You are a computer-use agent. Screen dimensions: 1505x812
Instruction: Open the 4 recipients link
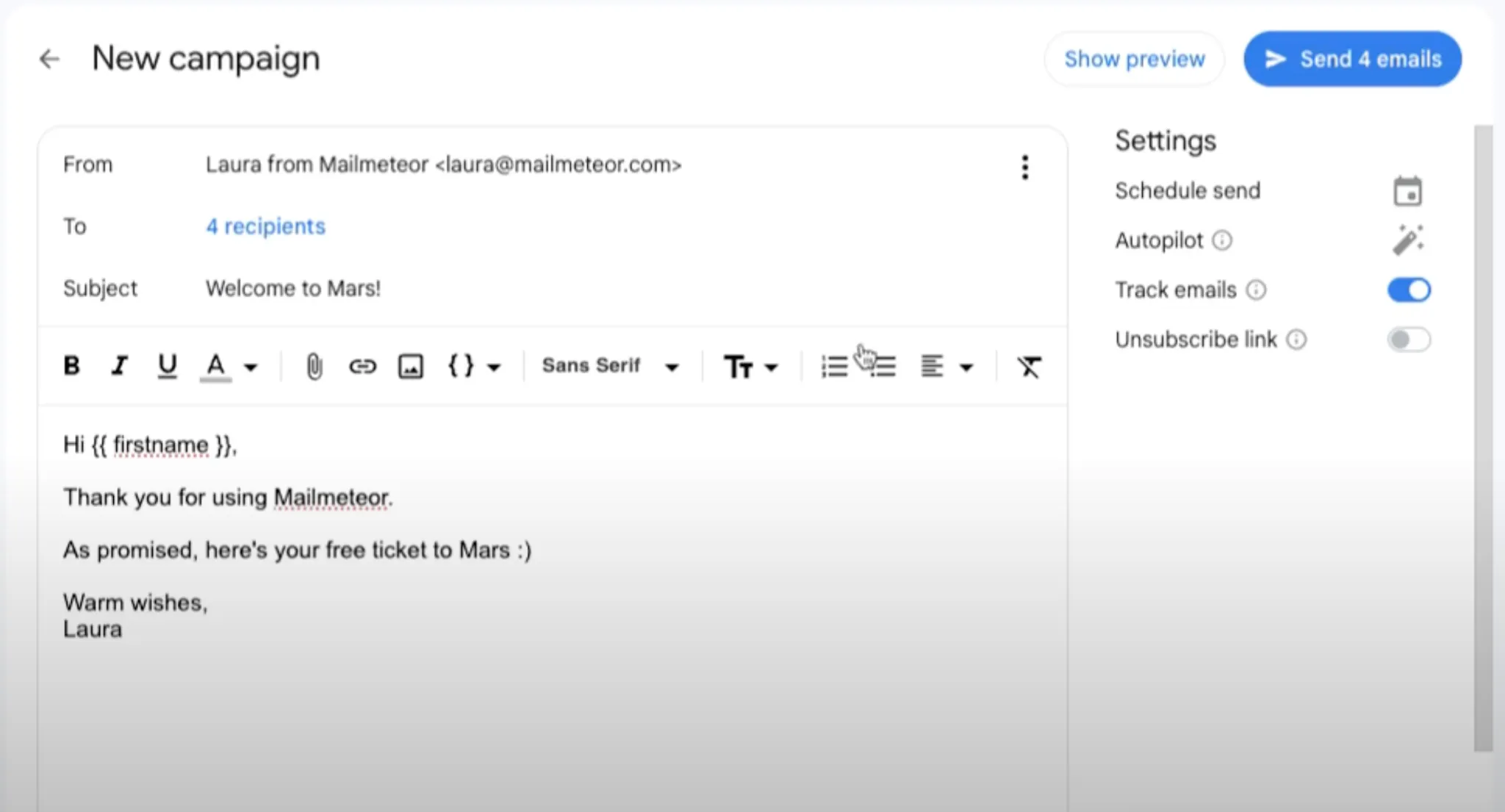pos(265,226)
